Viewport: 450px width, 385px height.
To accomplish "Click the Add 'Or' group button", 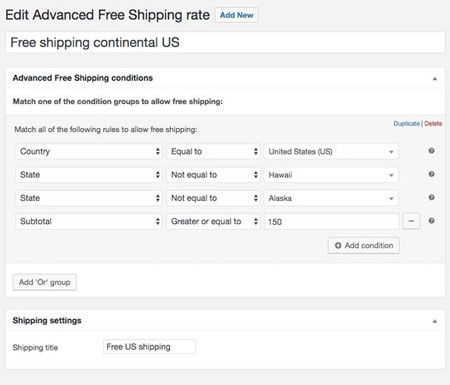I will [x=45, y=282].
